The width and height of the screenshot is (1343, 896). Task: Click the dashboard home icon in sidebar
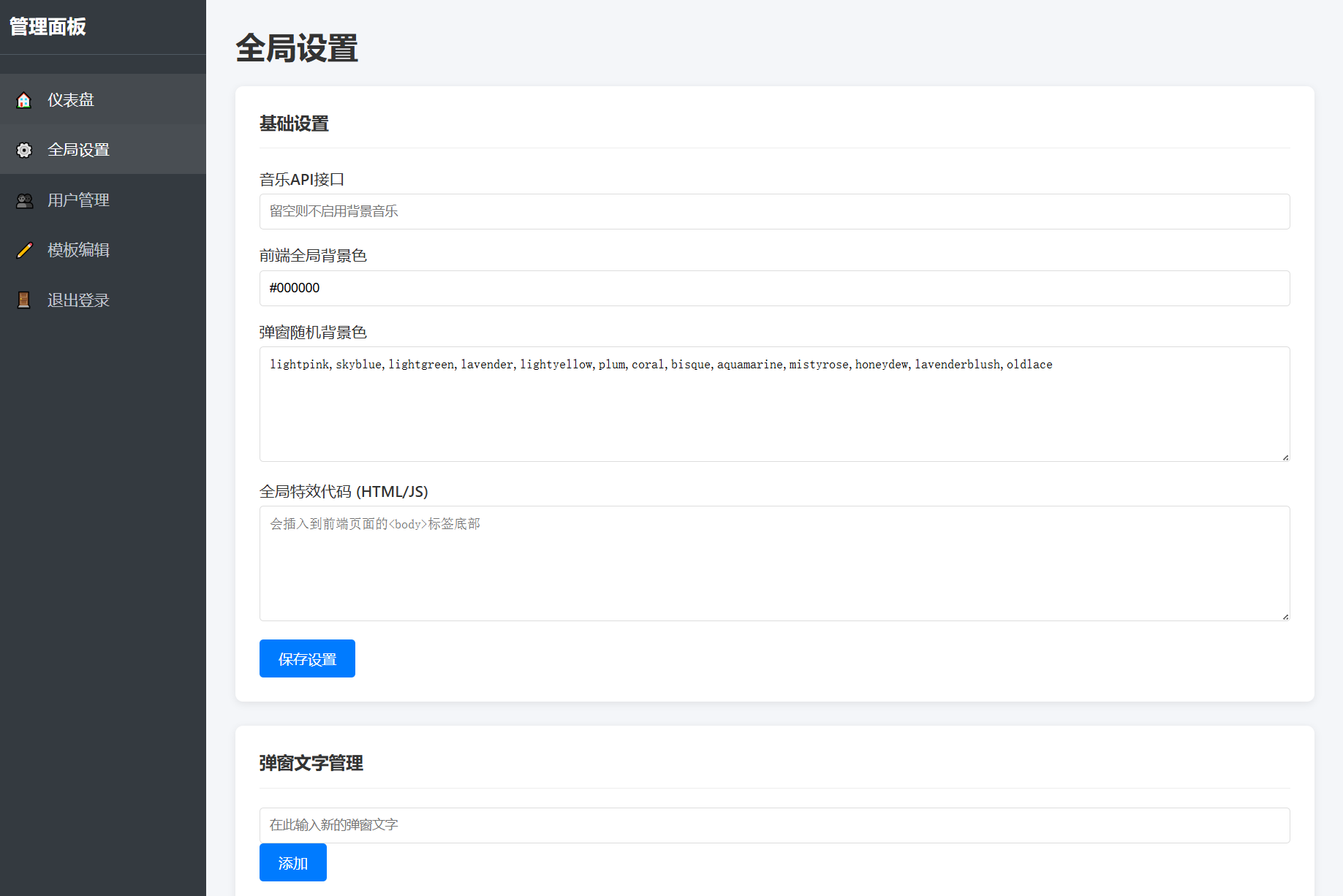(x=24, y=99)
